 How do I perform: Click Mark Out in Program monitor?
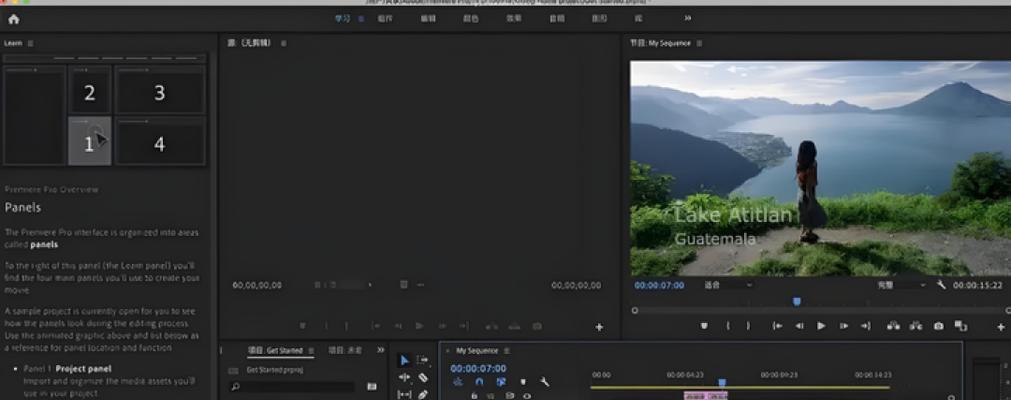click(x=748, y=326)
